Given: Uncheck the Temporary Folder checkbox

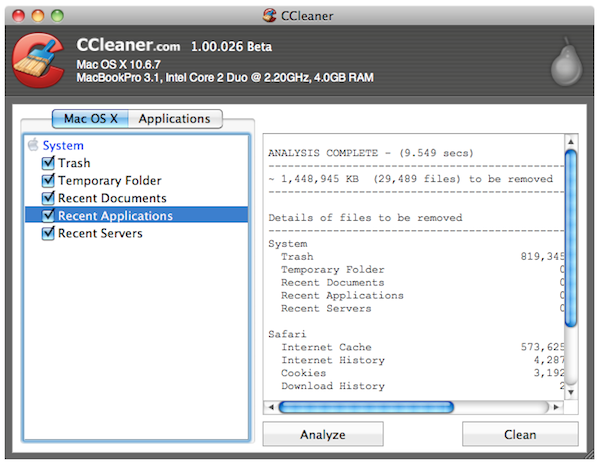Looking at the screenshot, I should click(x=48, y=181).
